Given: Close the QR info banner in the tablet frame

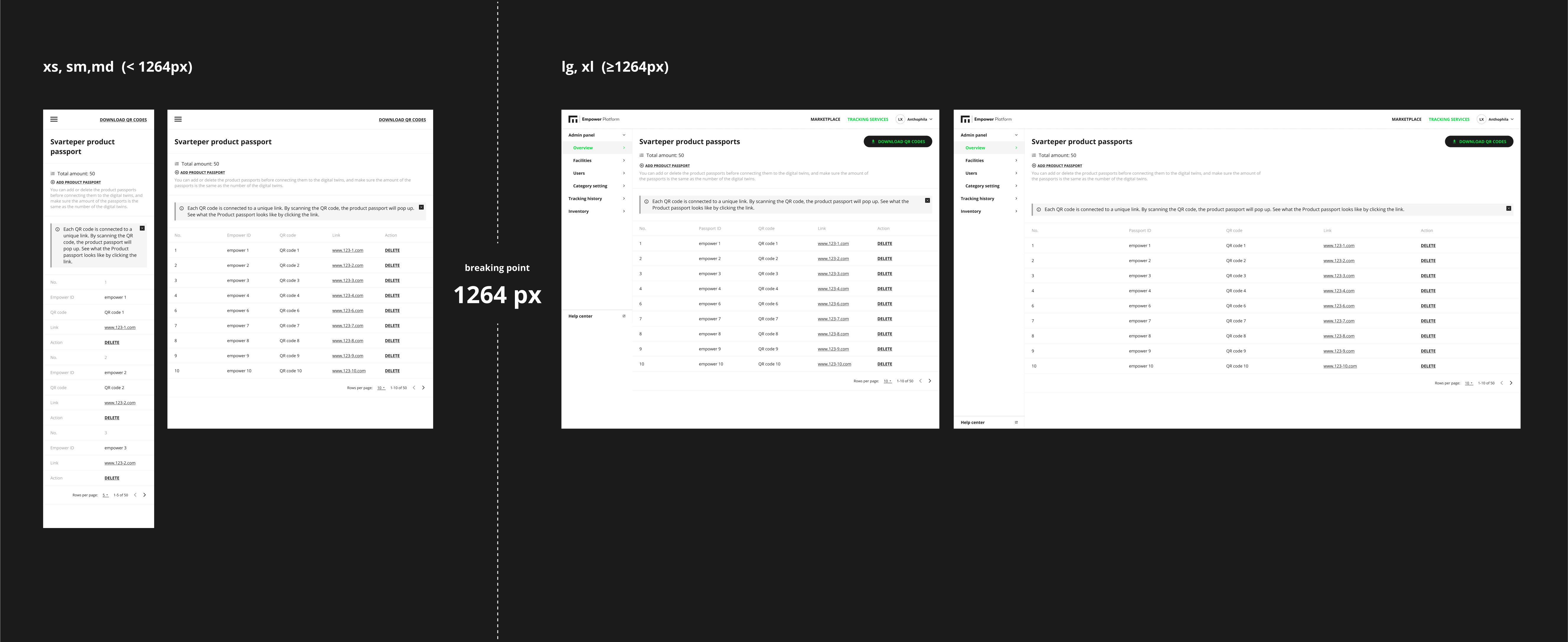Looking at the screenshot, I should coord(421,208).
